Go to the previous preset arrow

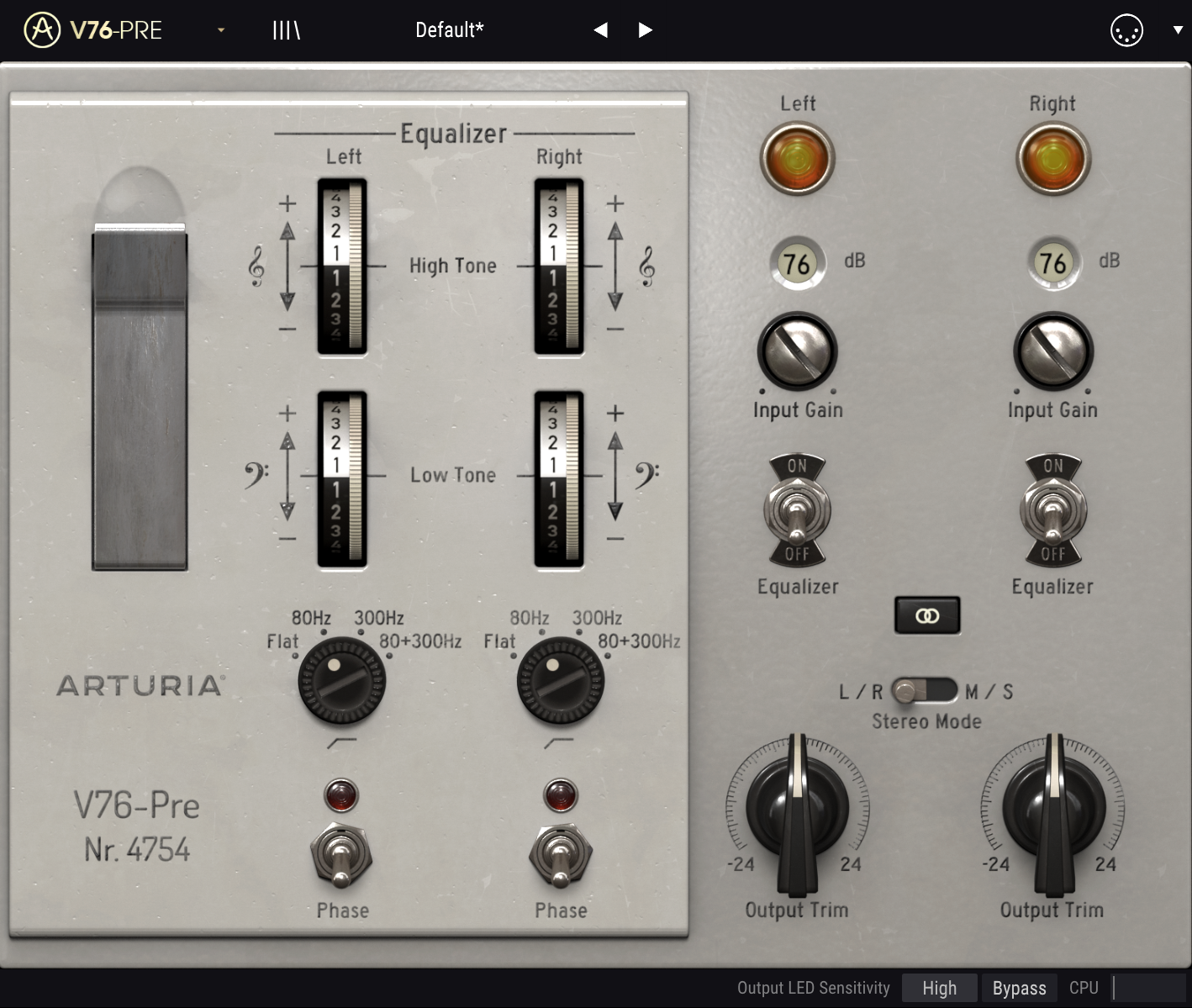pos(600,30)
